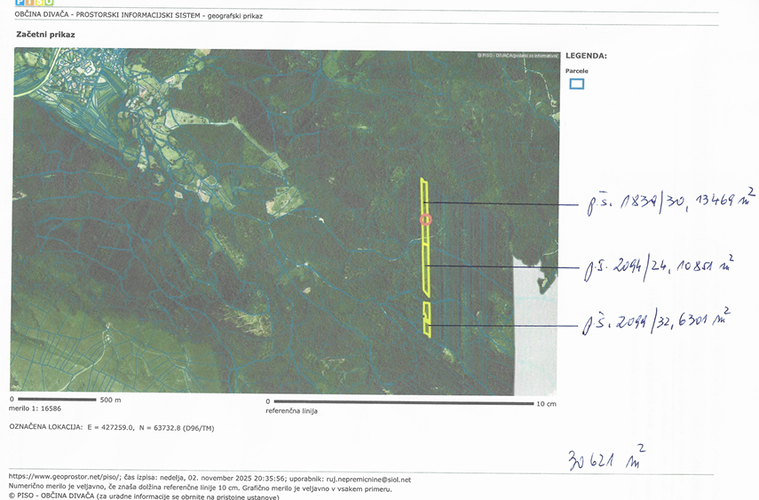Click the handwritten 1838/30 parcel note

coord(663,203)
